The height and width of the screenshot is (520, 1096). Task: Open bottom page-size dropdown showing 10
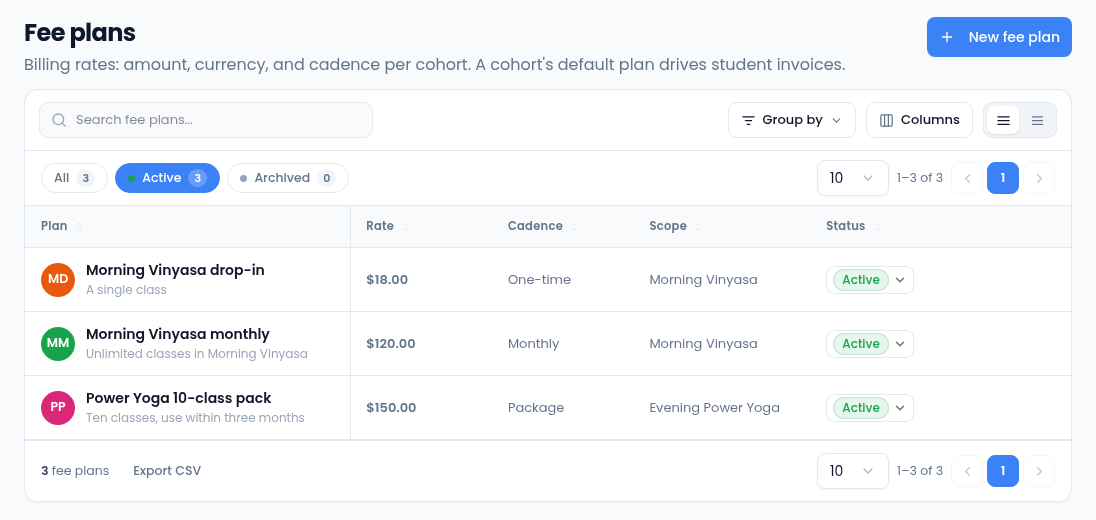pos(852,471)
